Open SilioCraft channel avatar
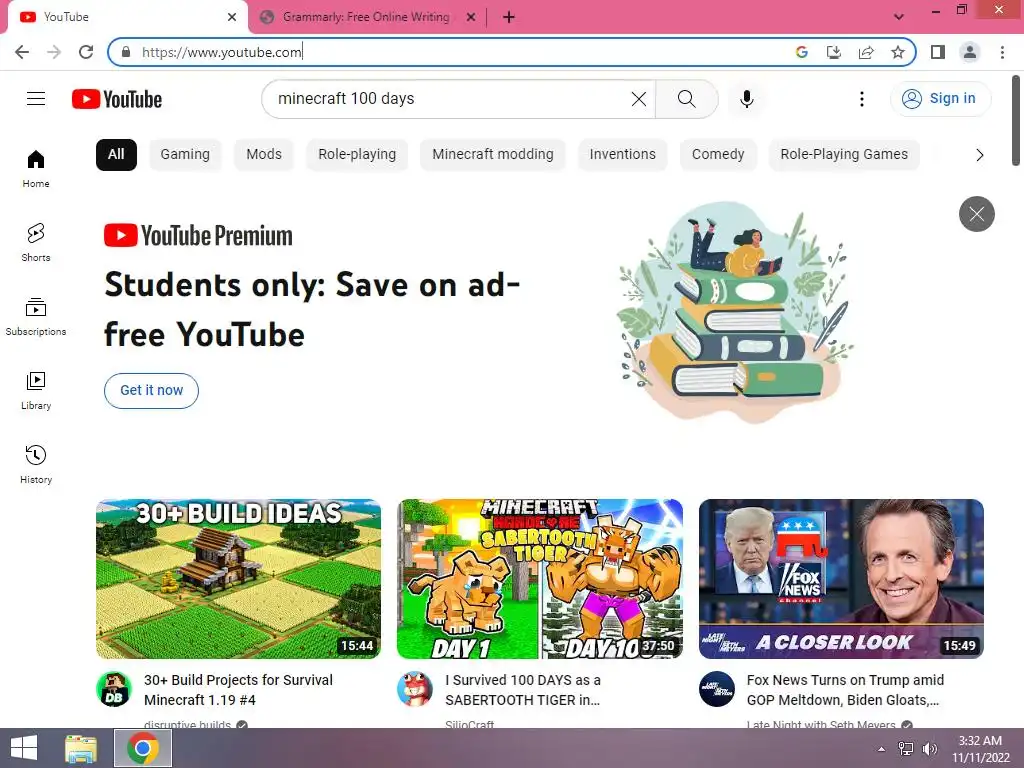The width and height of the screenshot is (1024, 768). pos(415,689)
